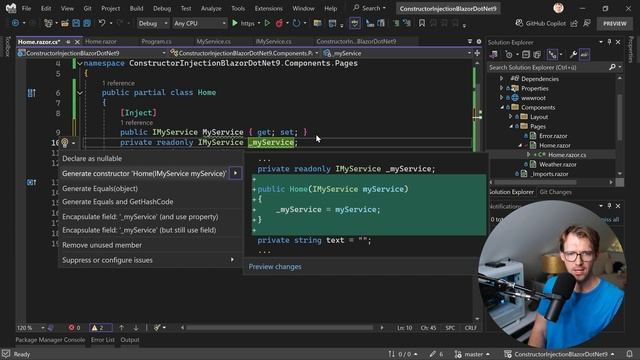Collapse the Pages folder
Screen dimensions: 640x360
(x=511, y=126)
